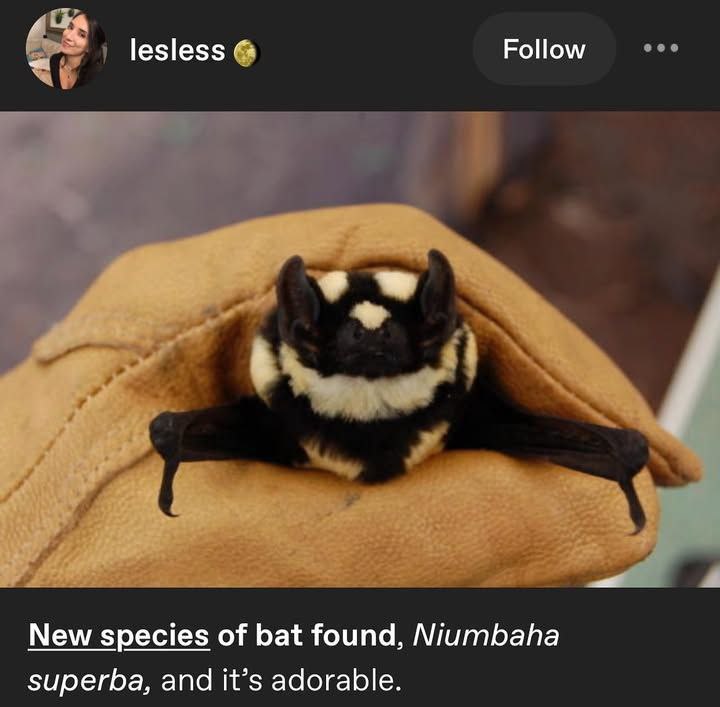Click the bat's right ear in photo
Viewport: 720px width, 707px height.
(439, 289)
